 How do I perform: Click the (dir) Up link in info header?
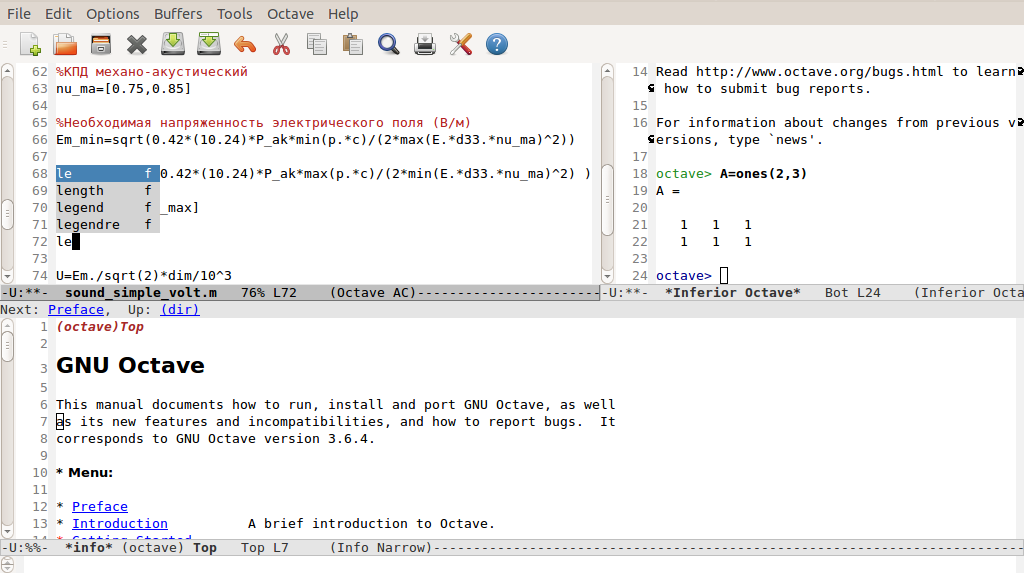[180, 310]
